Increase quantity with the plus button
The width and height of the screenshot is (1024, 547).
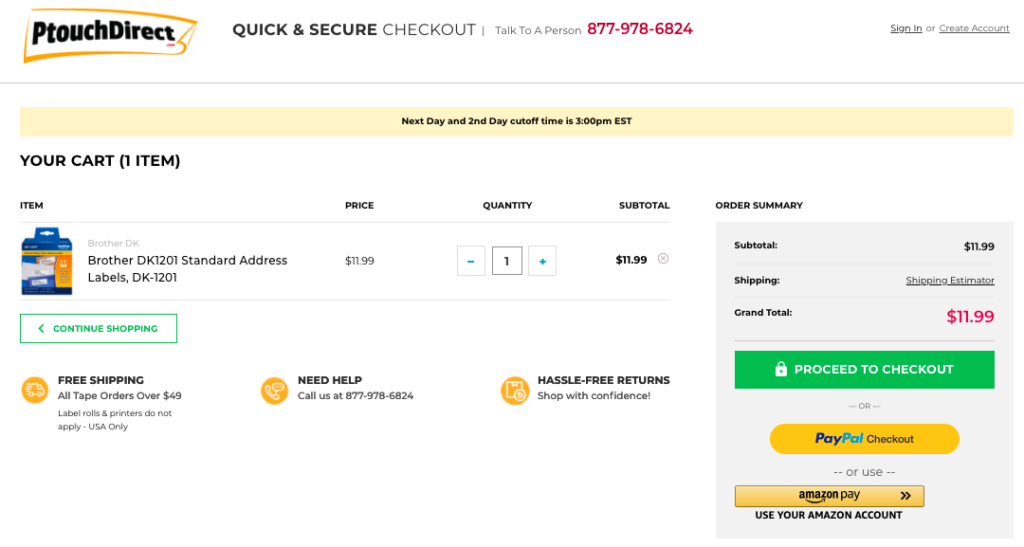click(x=542, y=261)
